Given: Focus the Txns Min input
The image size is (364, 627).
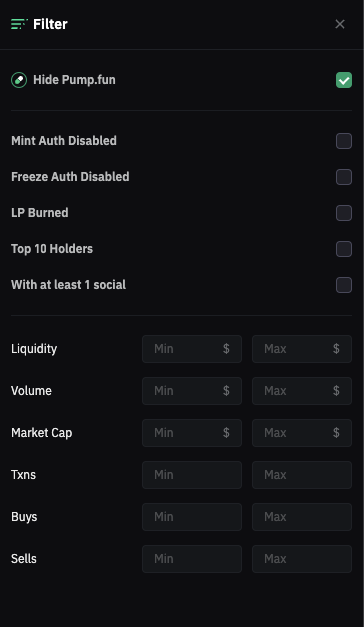Looking at the screenshot, I should (192, 475).
